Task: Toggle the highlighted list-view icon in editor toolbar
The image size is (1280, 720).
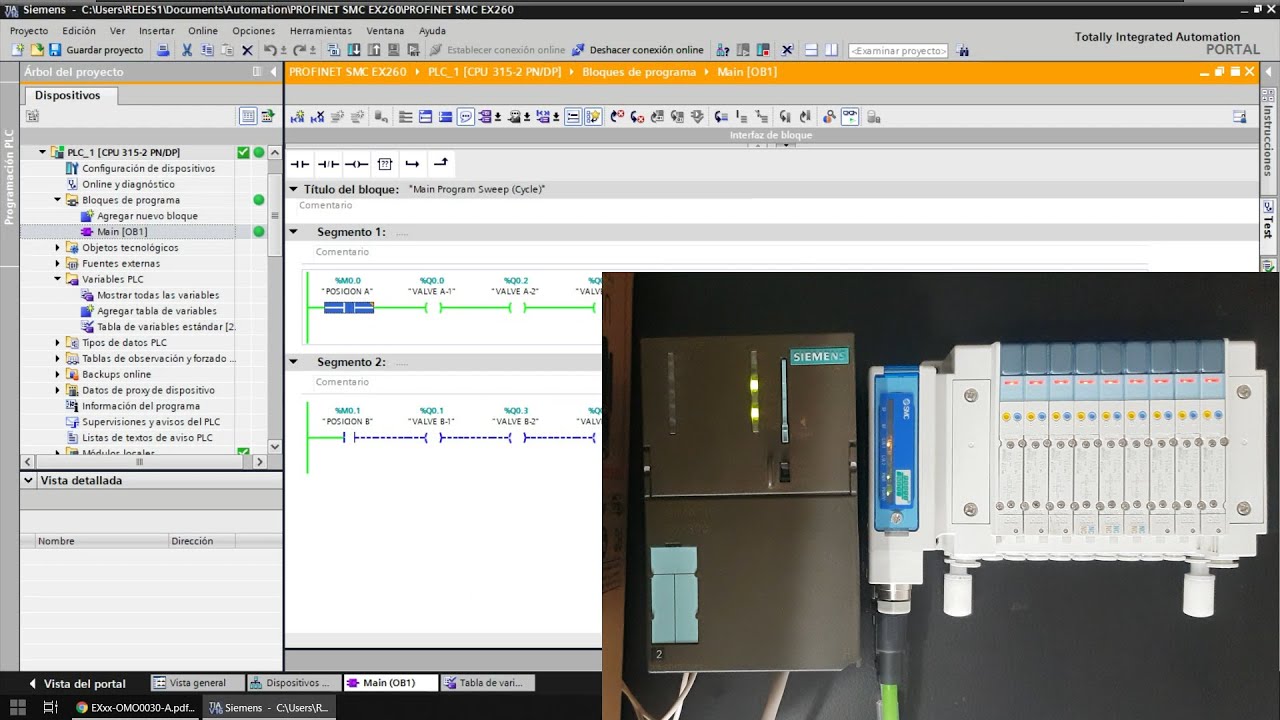Action: tap(572, 117)
